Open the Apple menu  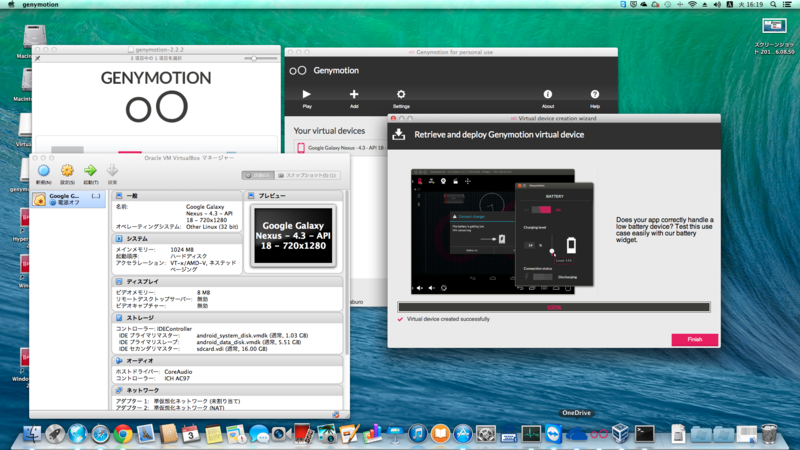point(11,4)
